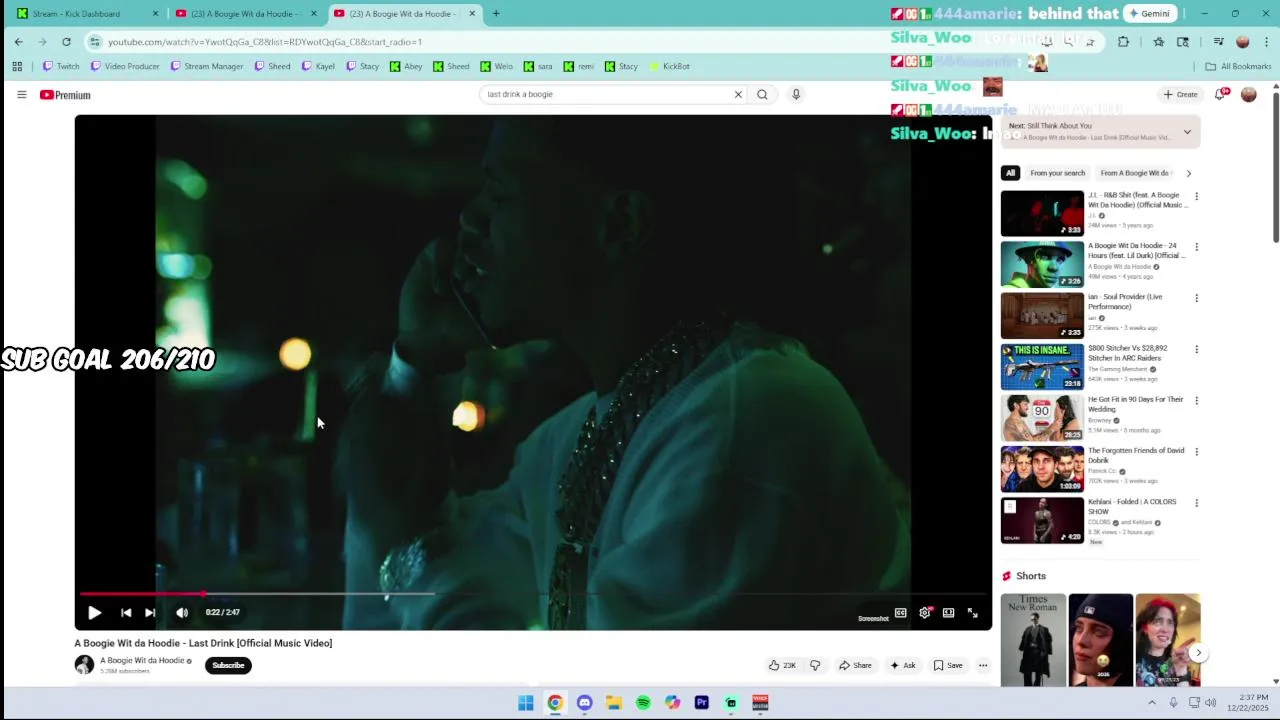
Task: Share the Last Drink video
Action: [x=855, y=665]
